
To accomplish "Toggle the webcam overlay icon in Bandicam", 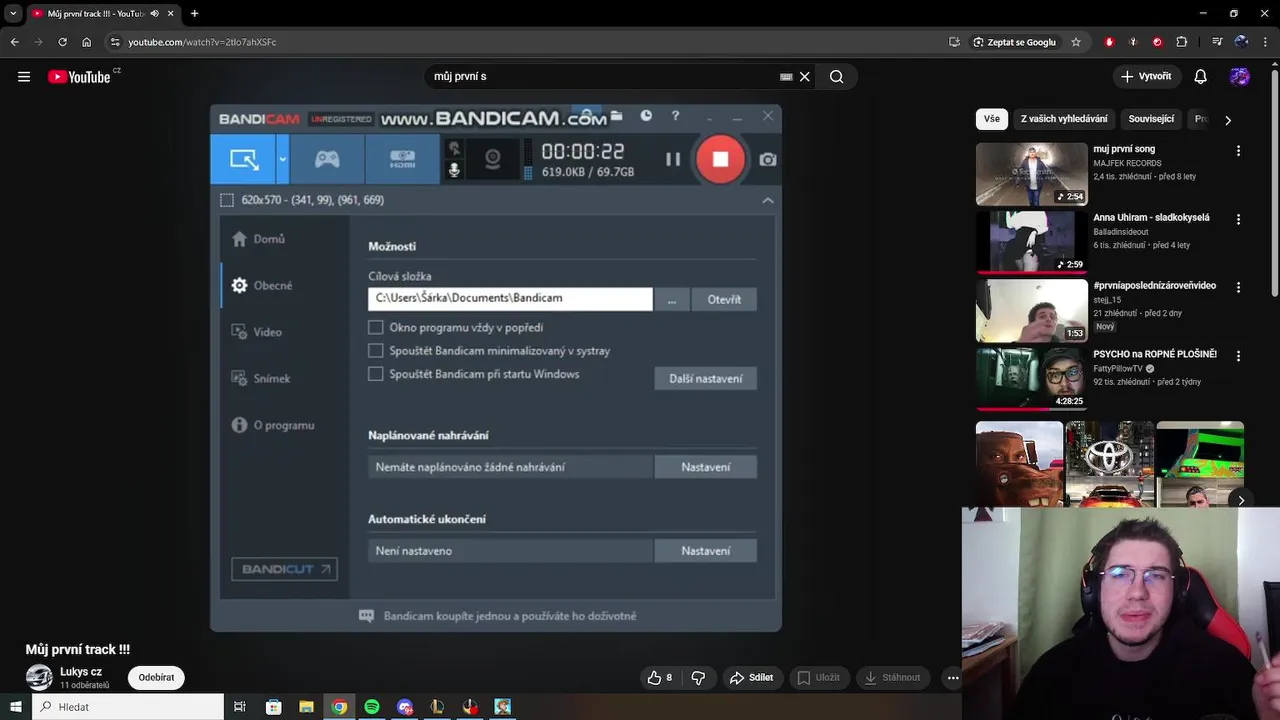I will [492, 159].
